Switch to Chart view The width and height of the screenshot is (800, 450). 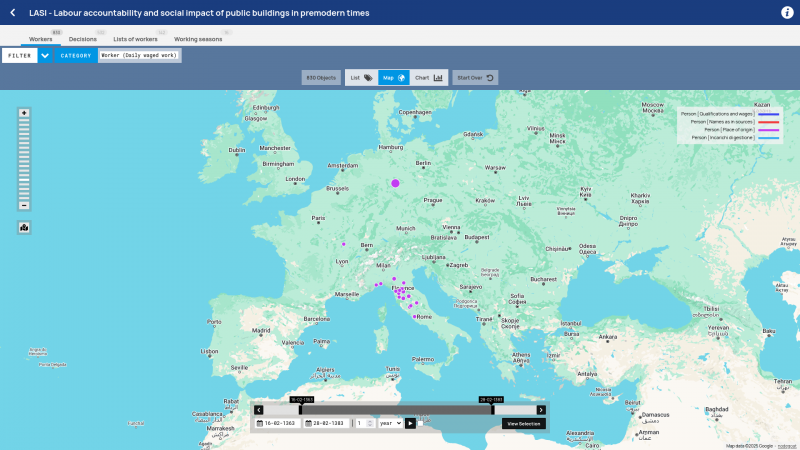(x=429, y=78)
